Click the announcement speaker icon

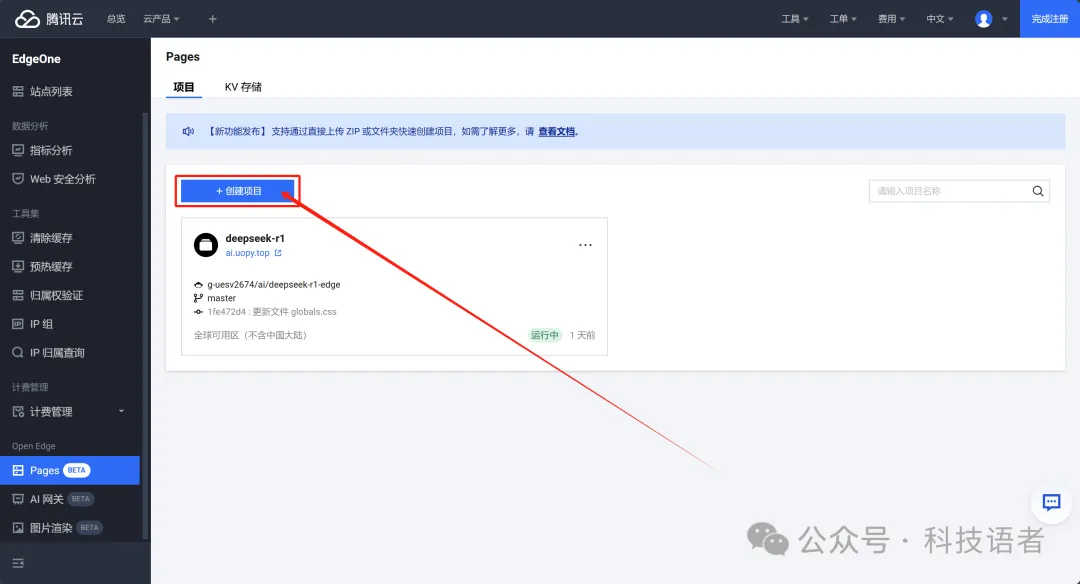(x=188, y=131)
